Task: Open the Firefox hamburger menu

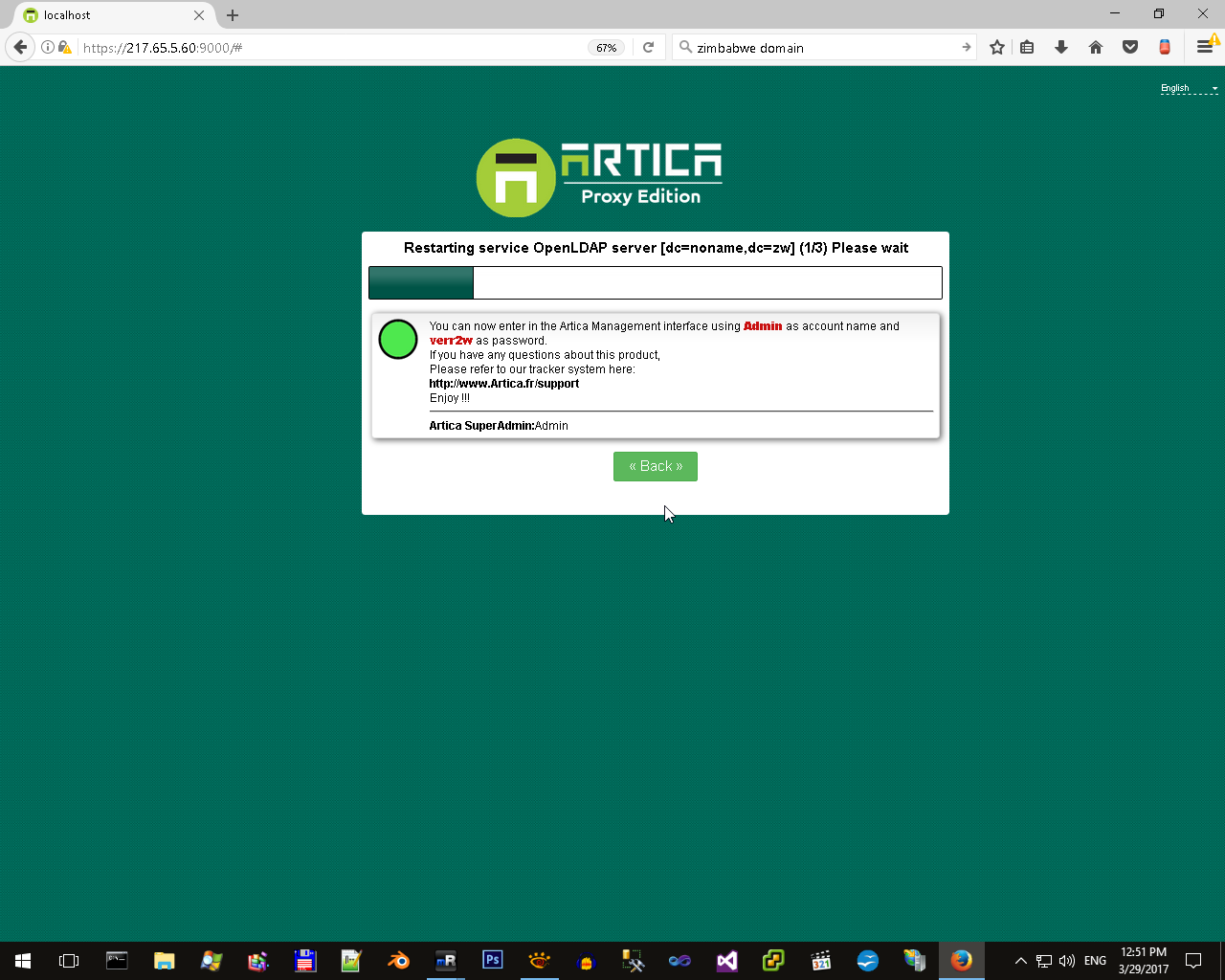Action: click(x=1205, y=47)
